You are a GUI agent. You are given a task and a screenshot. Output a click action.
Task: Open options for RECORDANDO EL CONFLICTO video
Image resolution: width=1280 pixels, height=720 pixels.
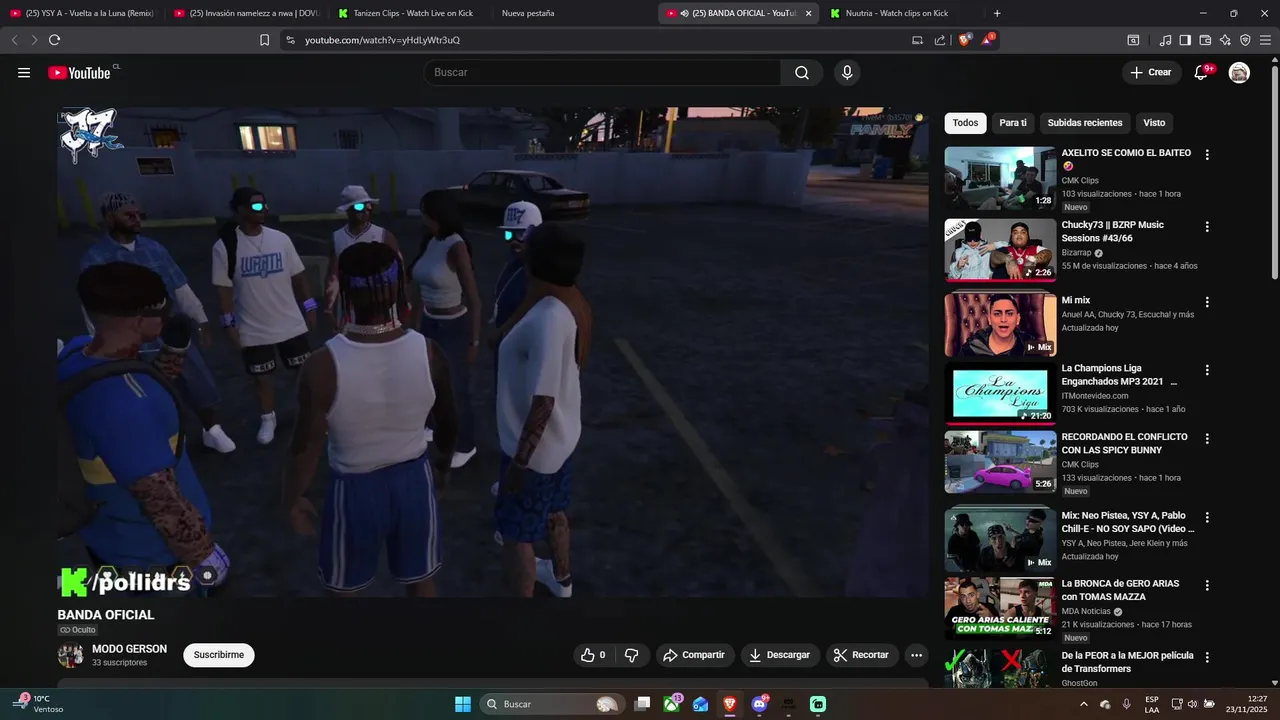(1207, 439)
